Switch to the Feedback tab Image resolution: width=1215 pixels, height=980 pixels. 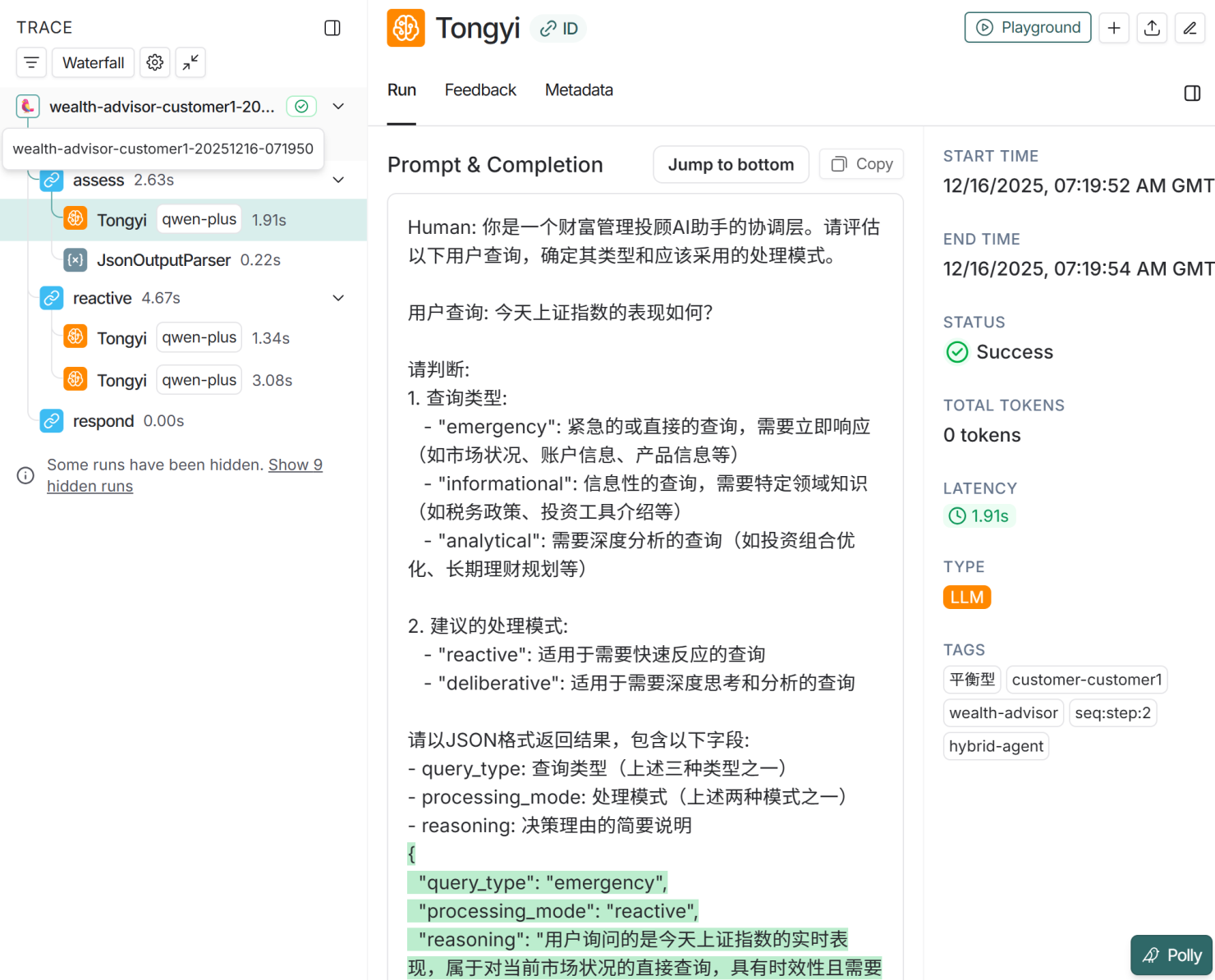(480, 90)
